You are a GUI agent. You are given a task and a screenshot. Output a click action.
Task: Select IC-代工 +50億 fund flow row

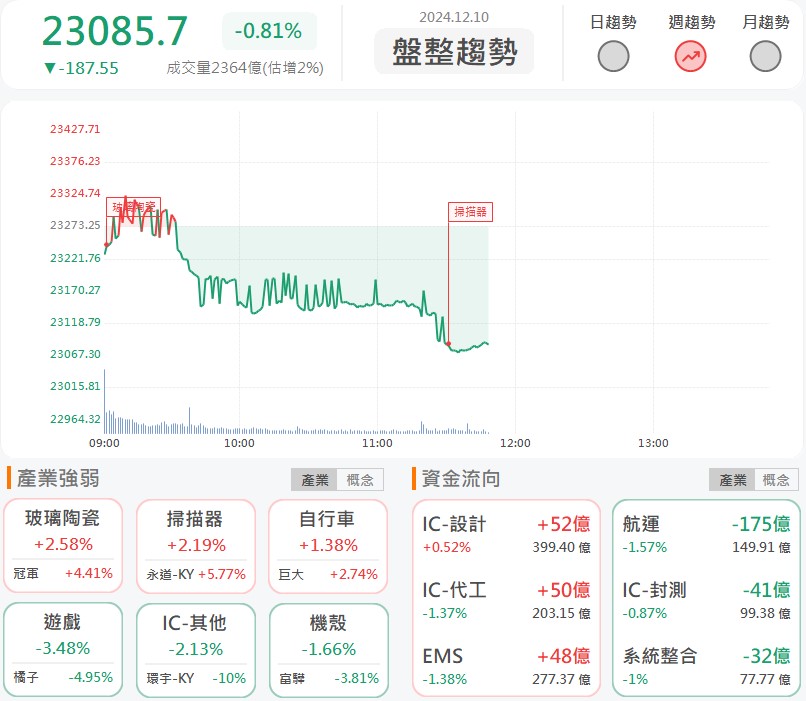click(x=506, y=600)
